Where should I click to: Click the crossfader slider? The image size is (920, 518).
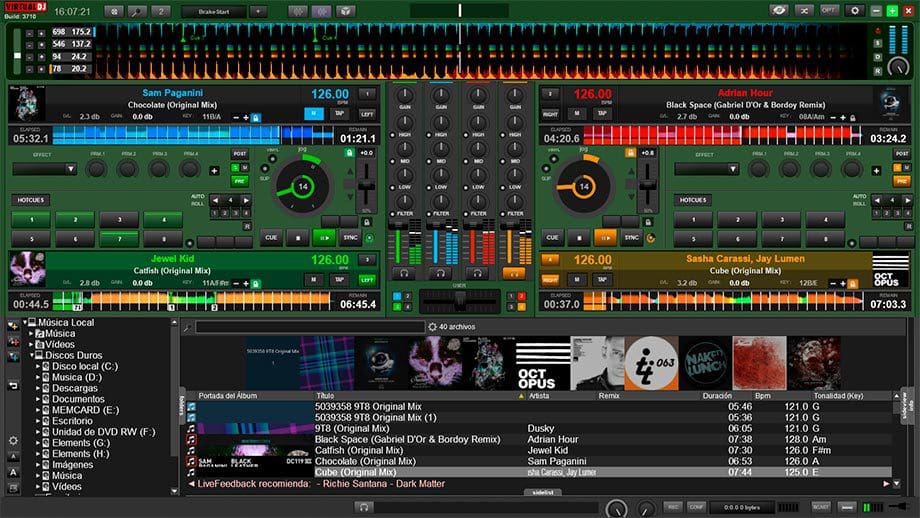point(459,302)
